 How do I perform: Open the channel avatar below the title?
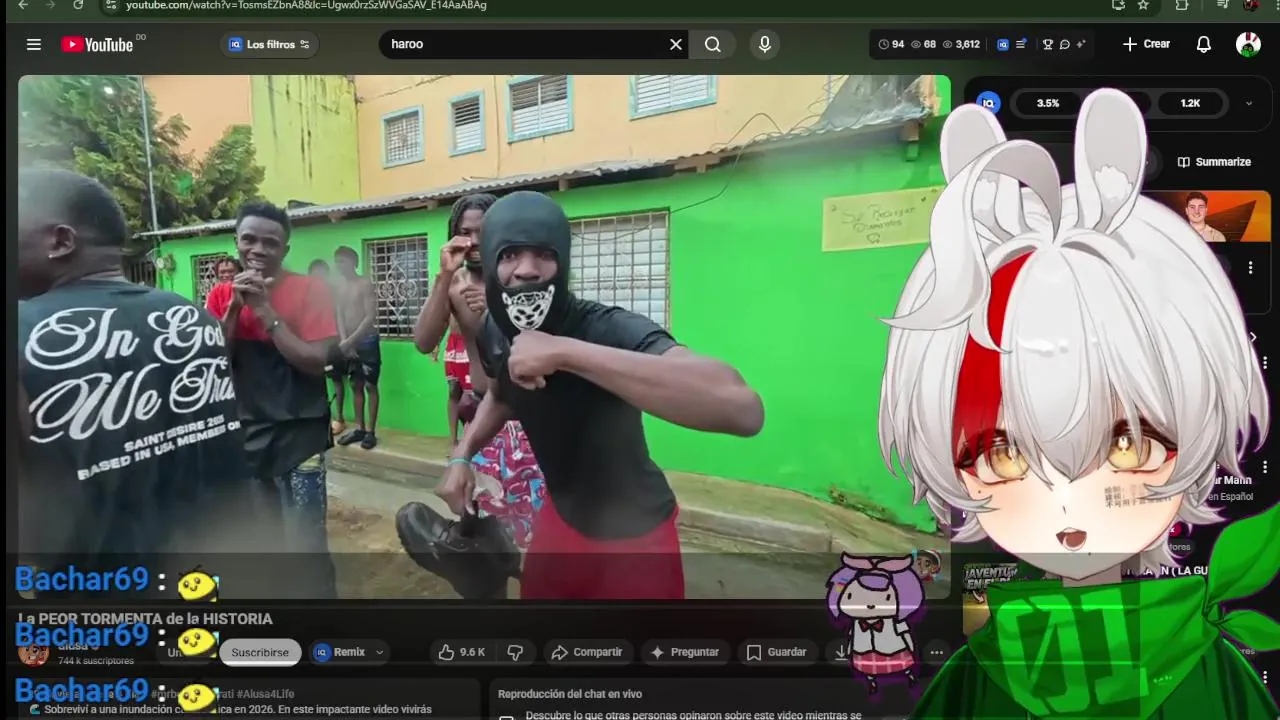pyautogui.click(x=33, y=652)
